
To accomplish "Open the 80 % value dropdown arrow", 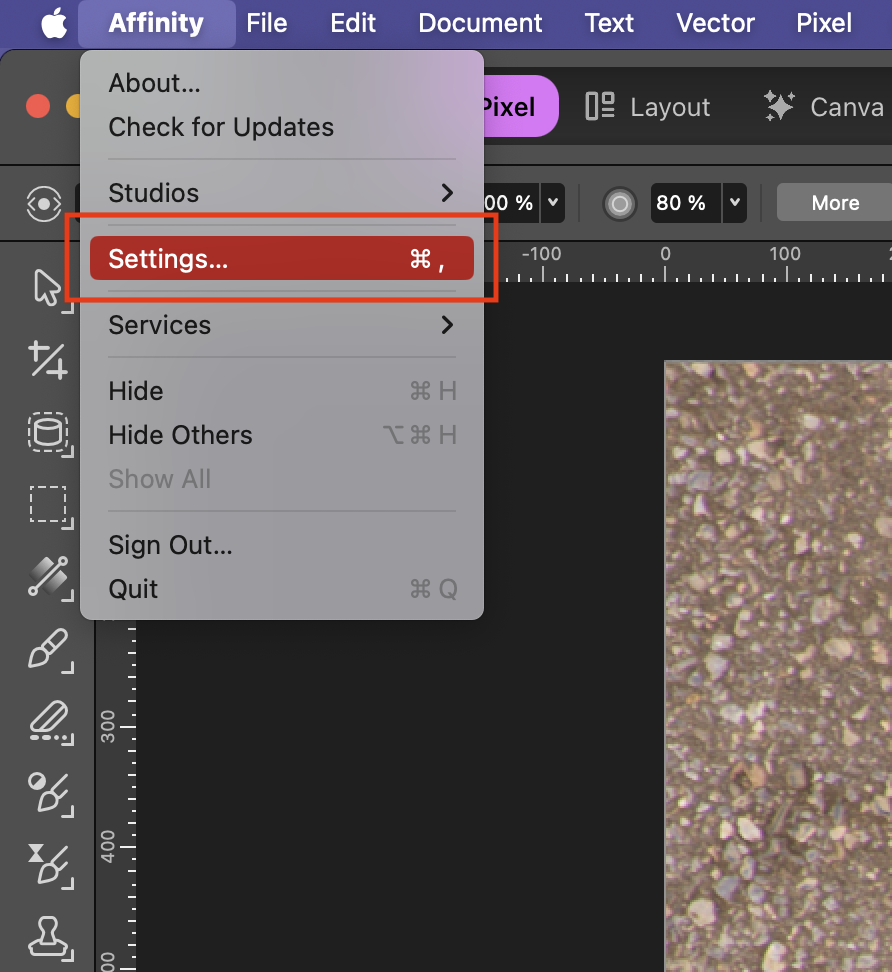I will 735,203.
